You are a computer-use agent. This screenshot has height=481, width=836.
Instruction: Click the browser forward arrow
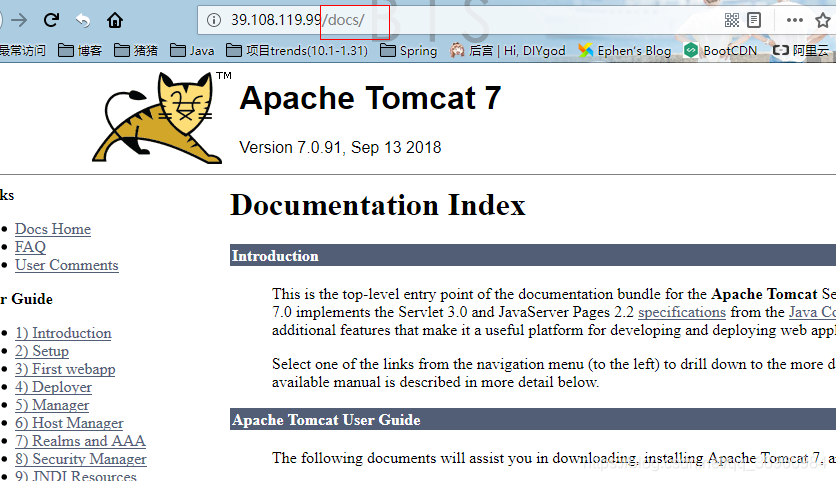coord(19,20)
